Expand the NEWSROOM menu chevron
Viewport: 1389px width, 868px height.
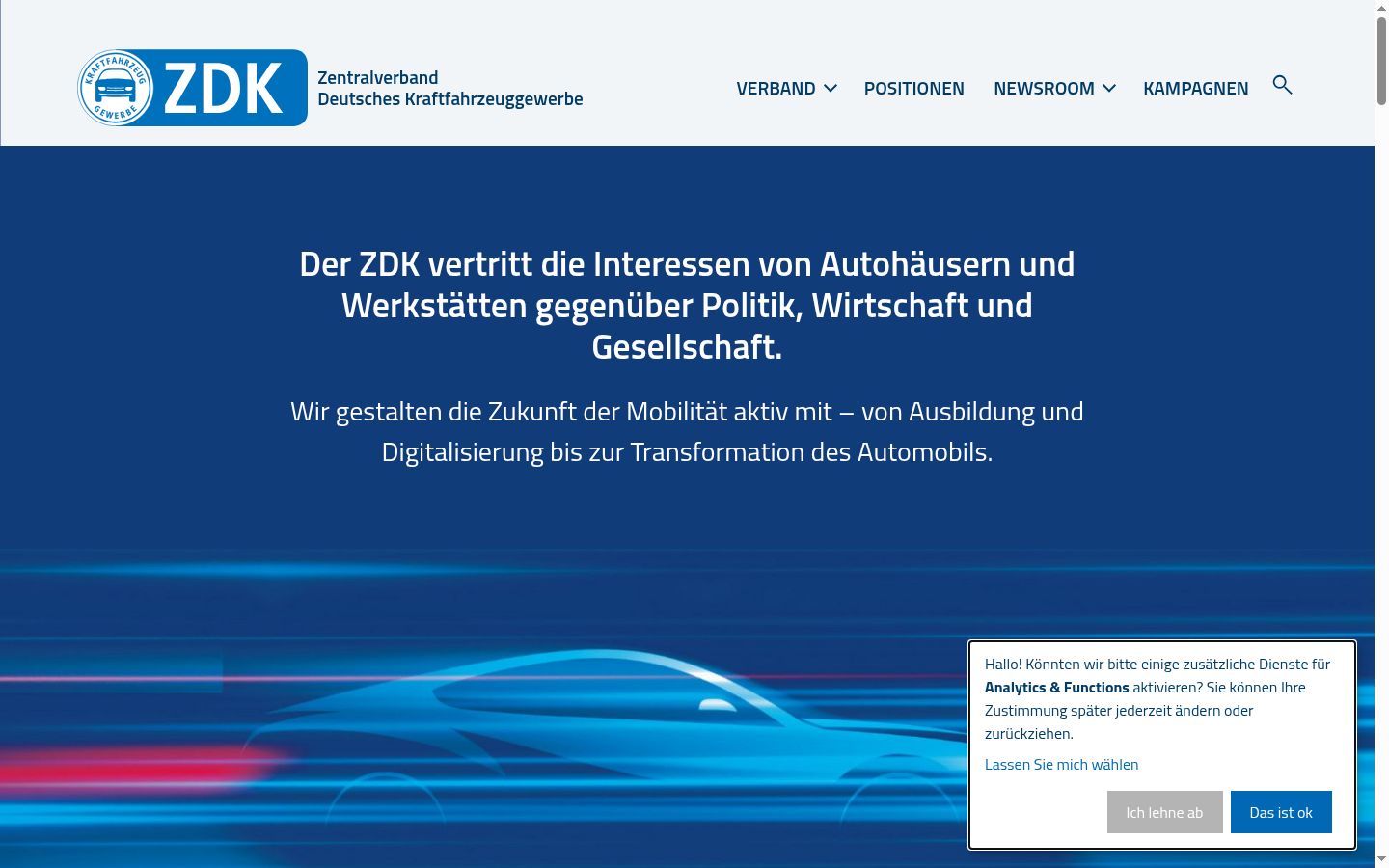tap(1109, 88)
